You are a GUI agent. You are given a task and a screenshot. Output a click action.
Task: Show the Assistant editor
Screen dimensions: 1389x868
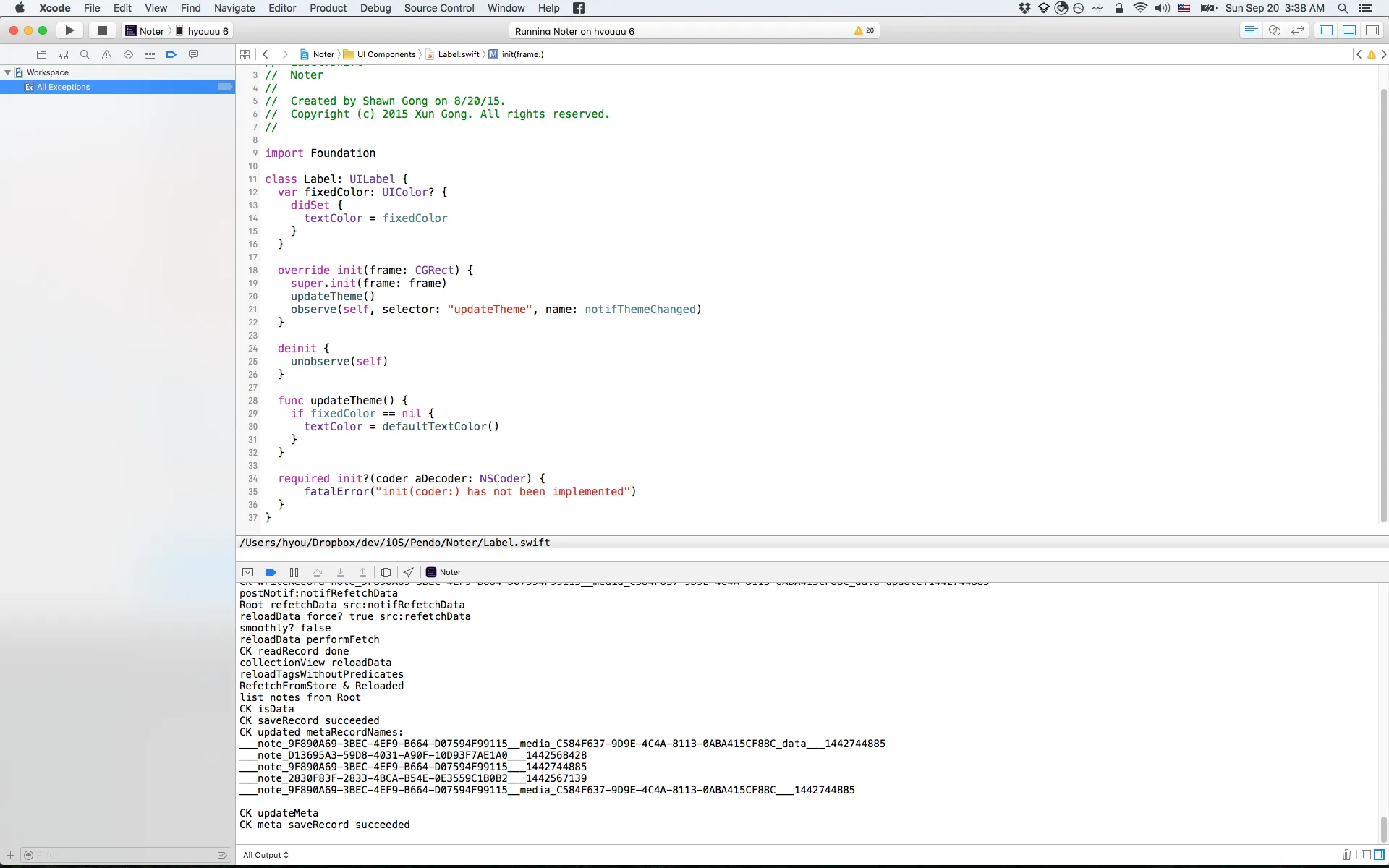[x=1275, y=30]
